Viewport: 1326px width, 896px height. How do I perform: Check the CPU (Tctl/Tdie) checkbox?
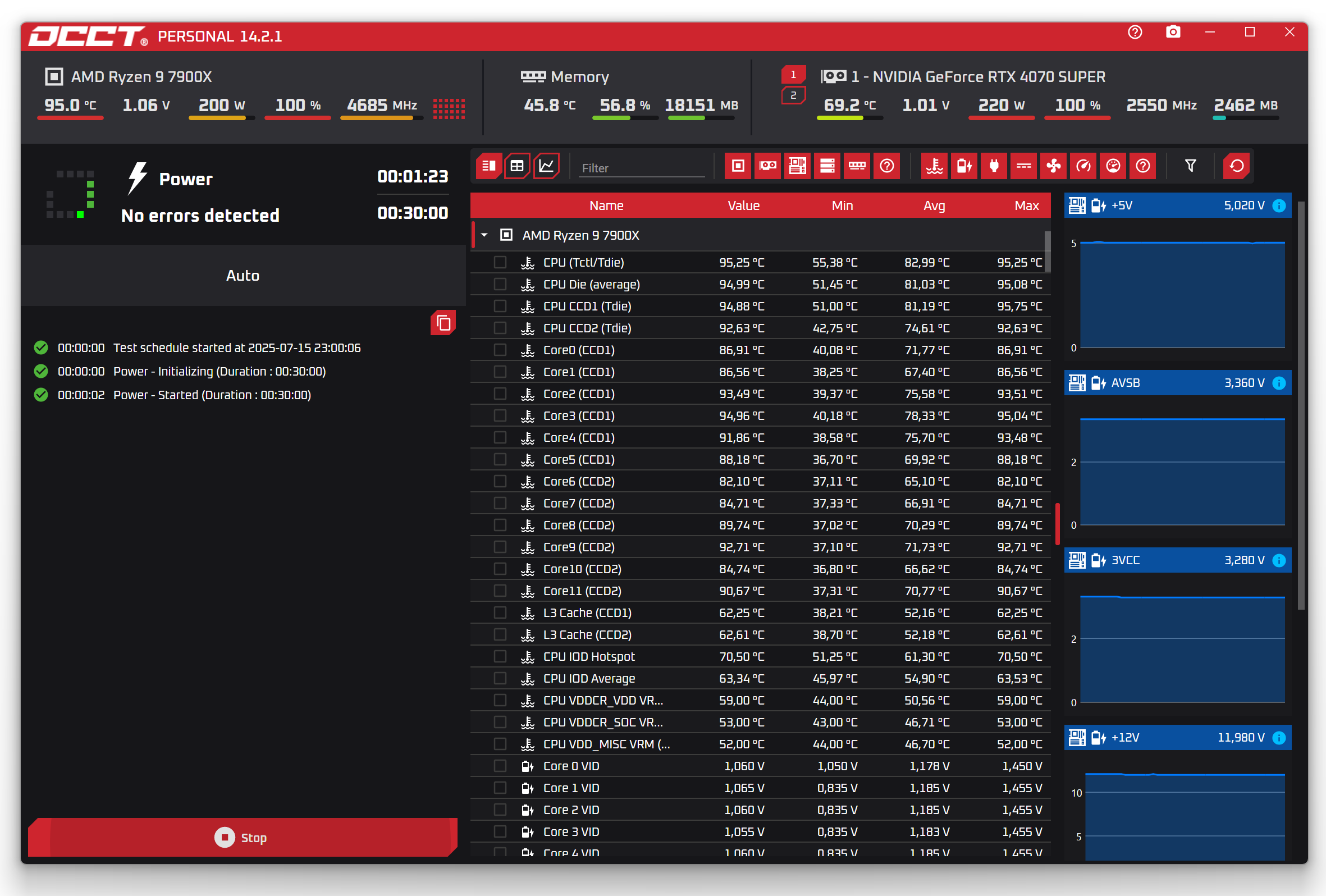(500, 263)
